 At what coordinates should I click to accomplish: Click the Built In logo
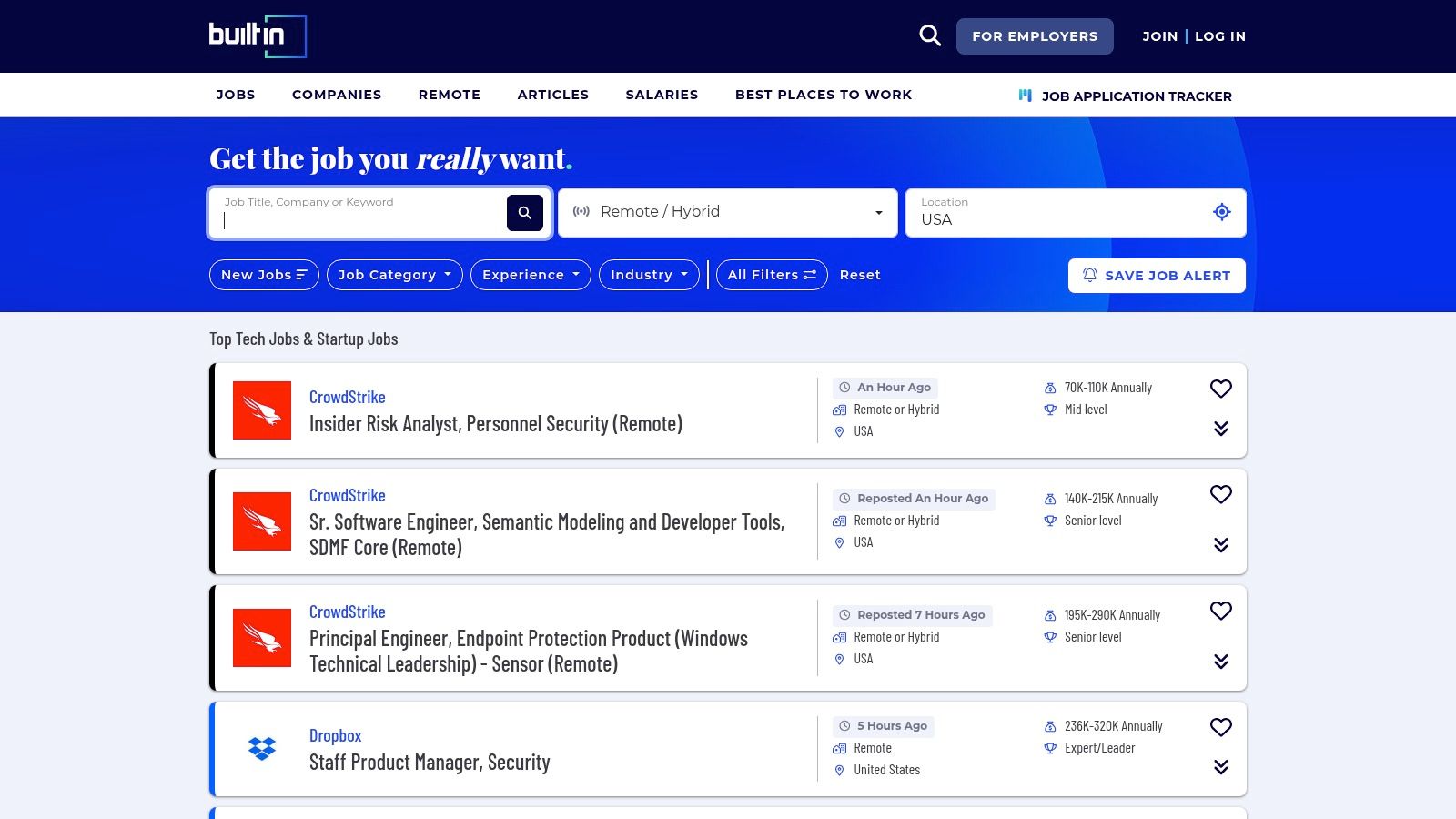258,36
